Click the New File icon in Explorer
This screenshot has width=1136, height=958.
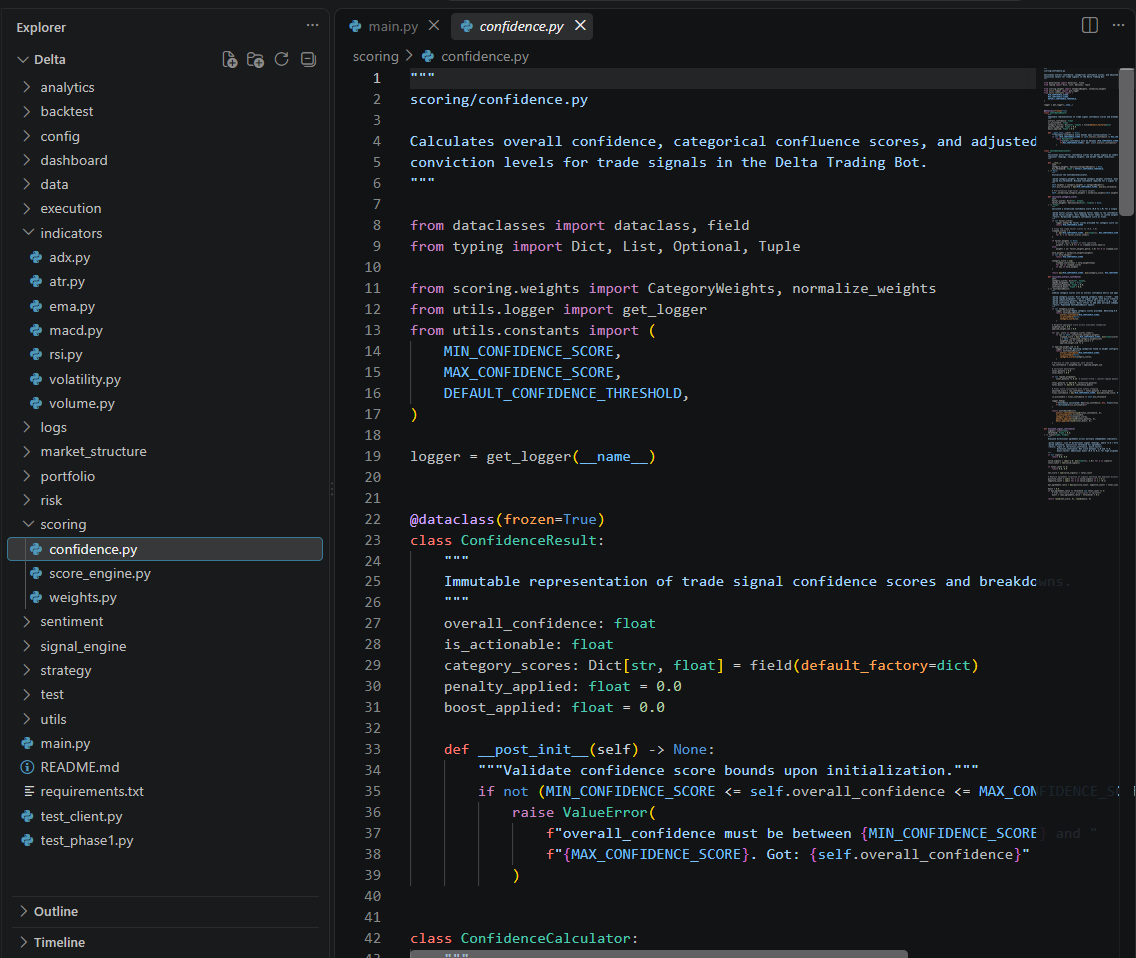click(230, 59)
